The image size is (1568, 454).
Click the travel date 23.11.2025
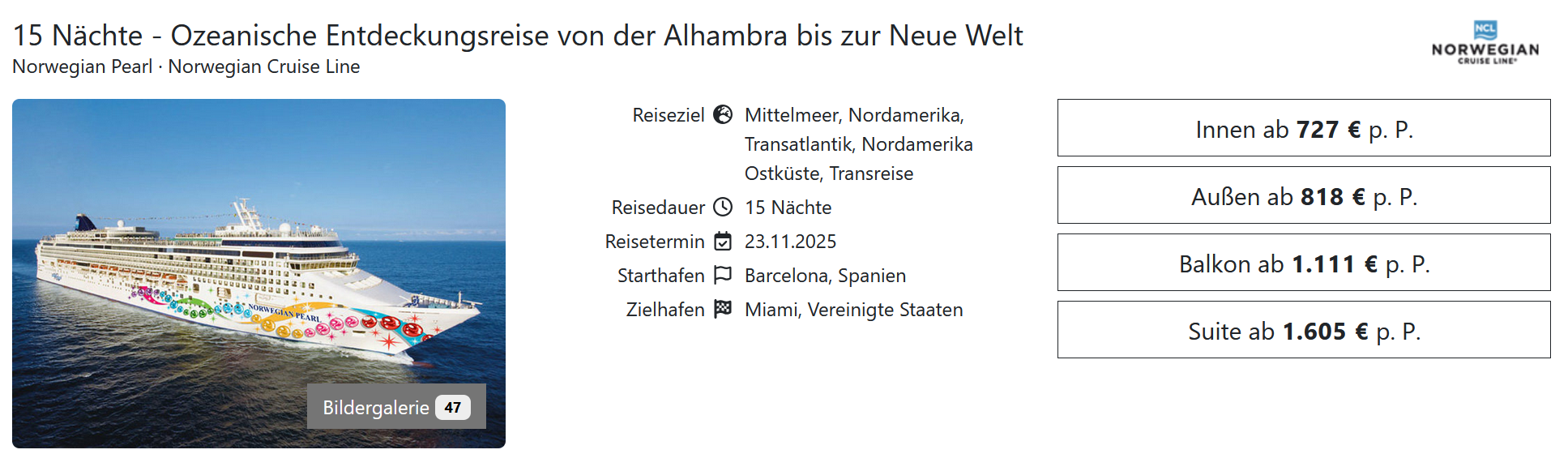pyautogui.click(x=790, y=242)
